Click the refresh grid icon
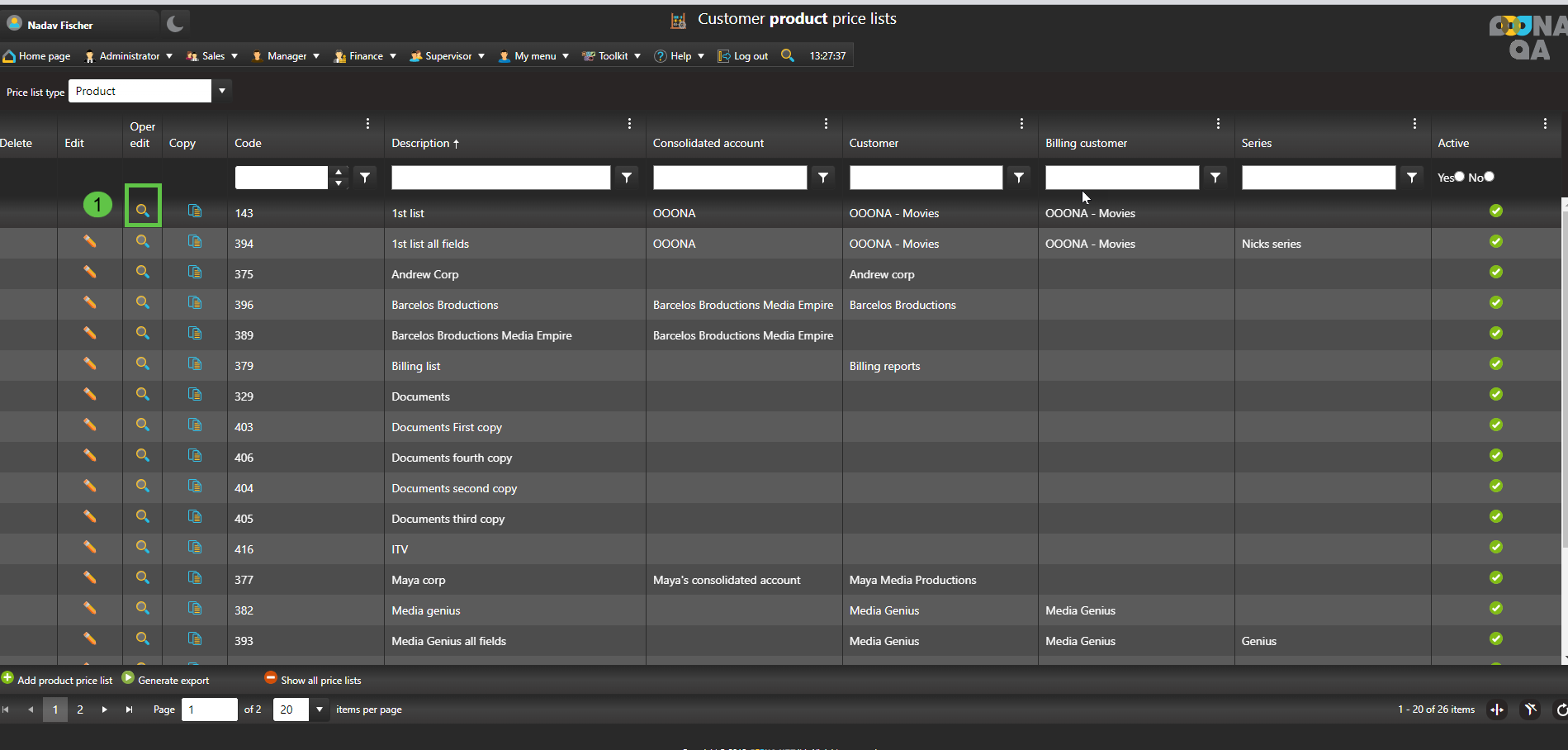Image resolution: width=1568 pixels, height=750 pixels. point(1560,710)
